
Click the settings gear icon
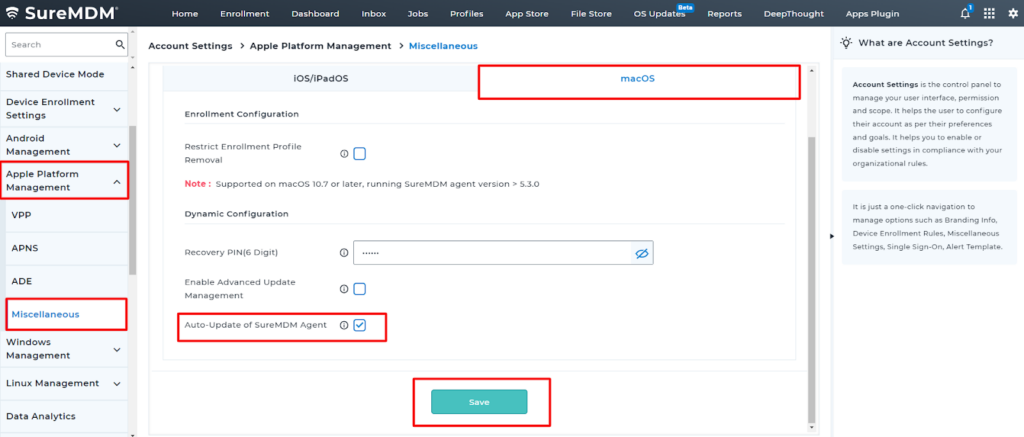pyautogui.click(x=1011, y=14)
